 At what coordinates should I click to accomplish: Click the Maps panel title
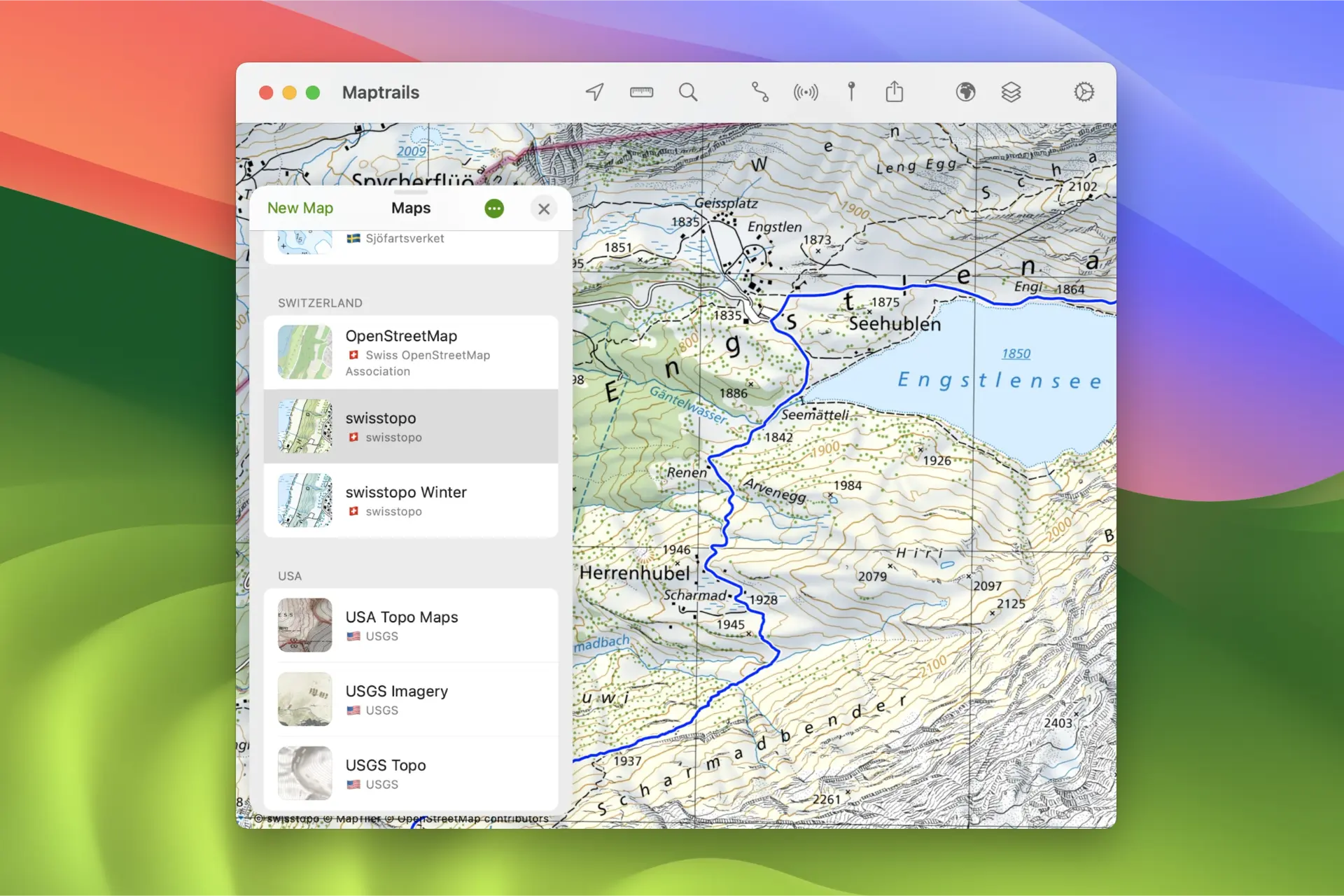click(x=411, y=208)
